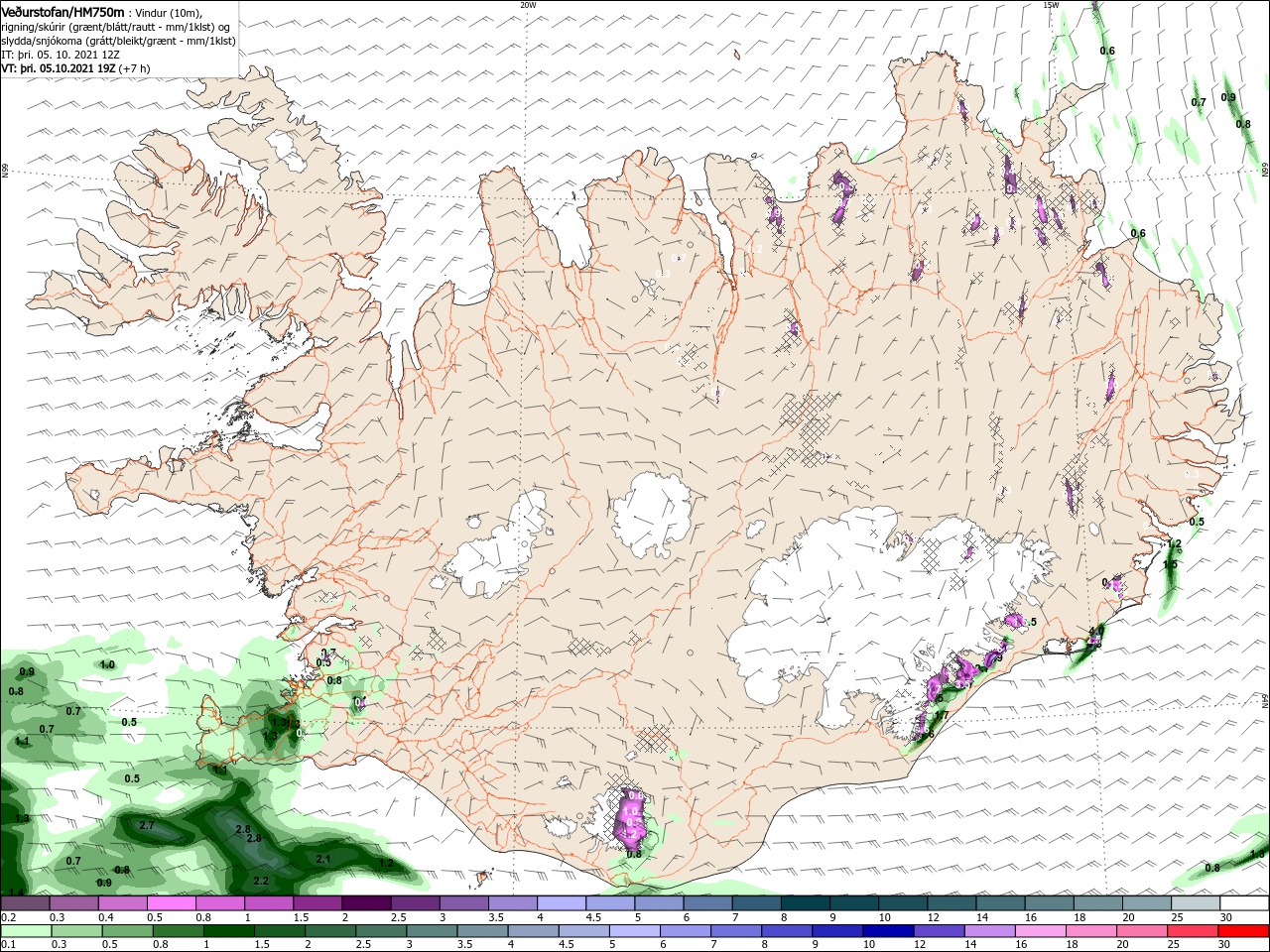Select upper legend row's plum 0.2 swatch
This screenshot has height=952, width=1270.
[x=25, y=904]
